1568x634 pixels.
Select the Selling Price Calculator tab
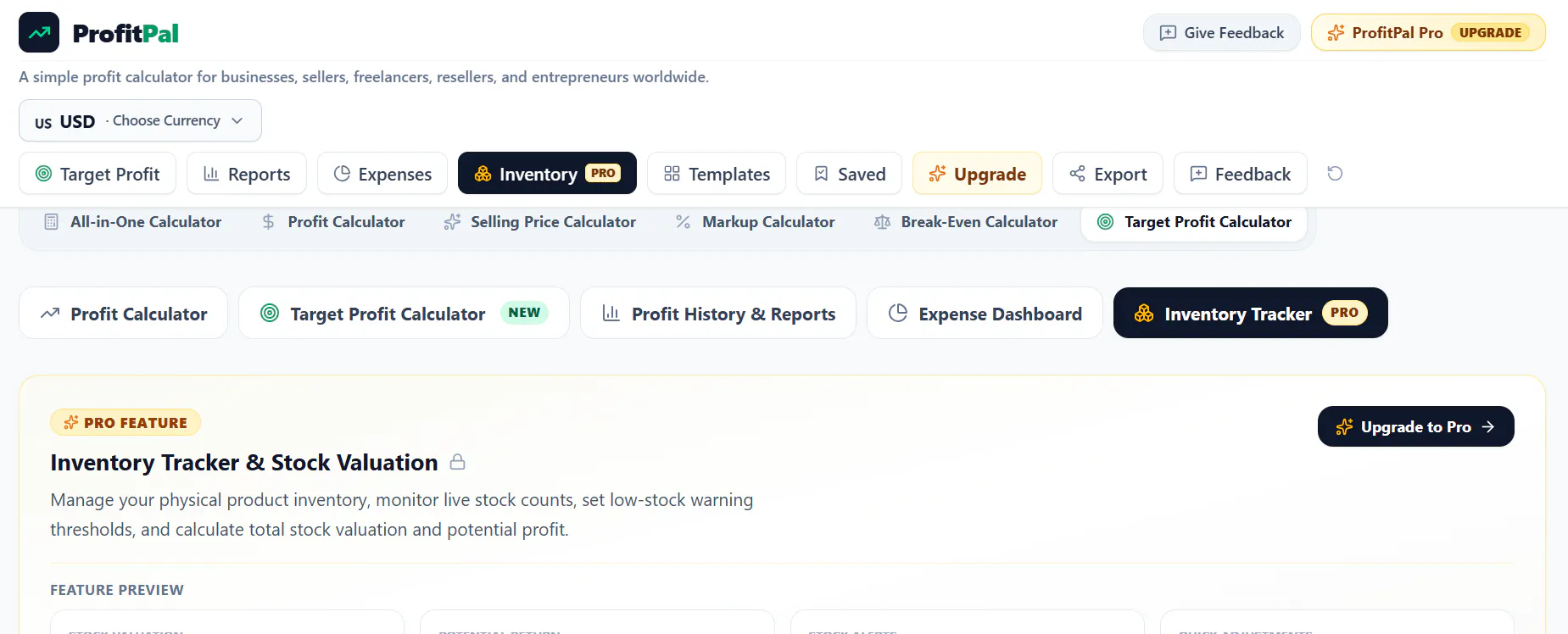[539, 222]
